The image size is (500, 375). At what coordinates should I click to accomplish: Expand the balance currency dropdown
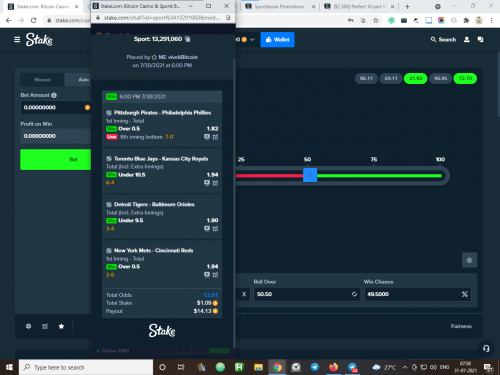pos(252,39)
